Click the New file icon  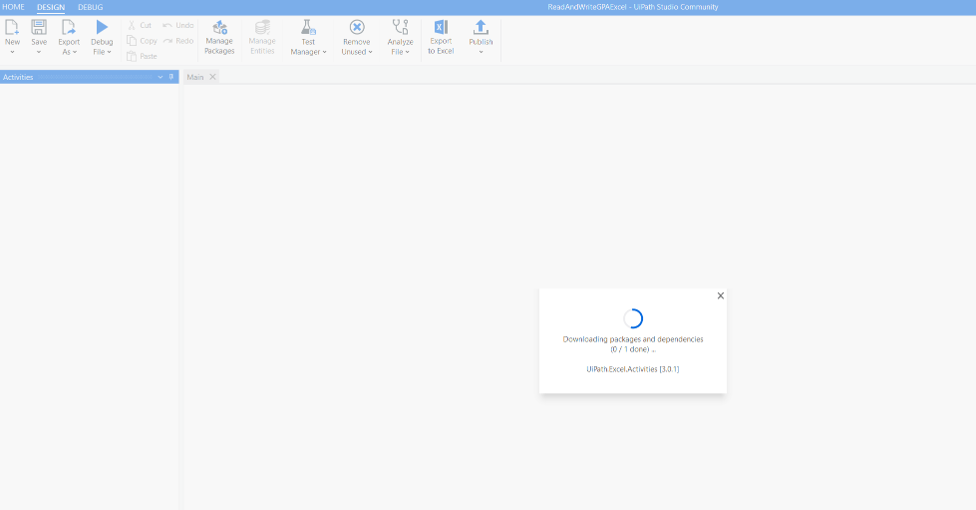[x=12, y=27]
